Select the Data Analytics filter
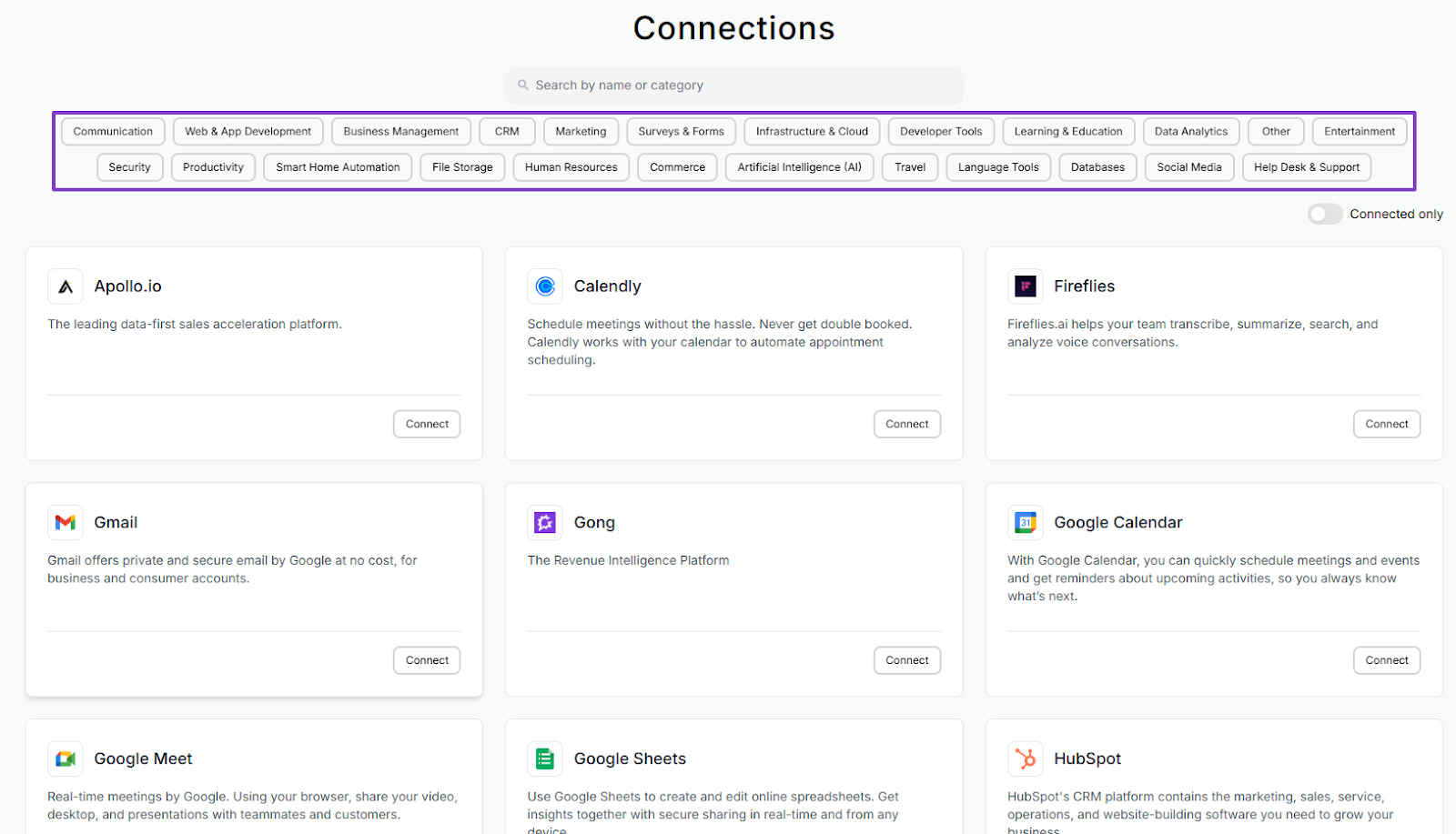Image resolution: width=1456 pixels, height=834 pixels. point(1191,132)
